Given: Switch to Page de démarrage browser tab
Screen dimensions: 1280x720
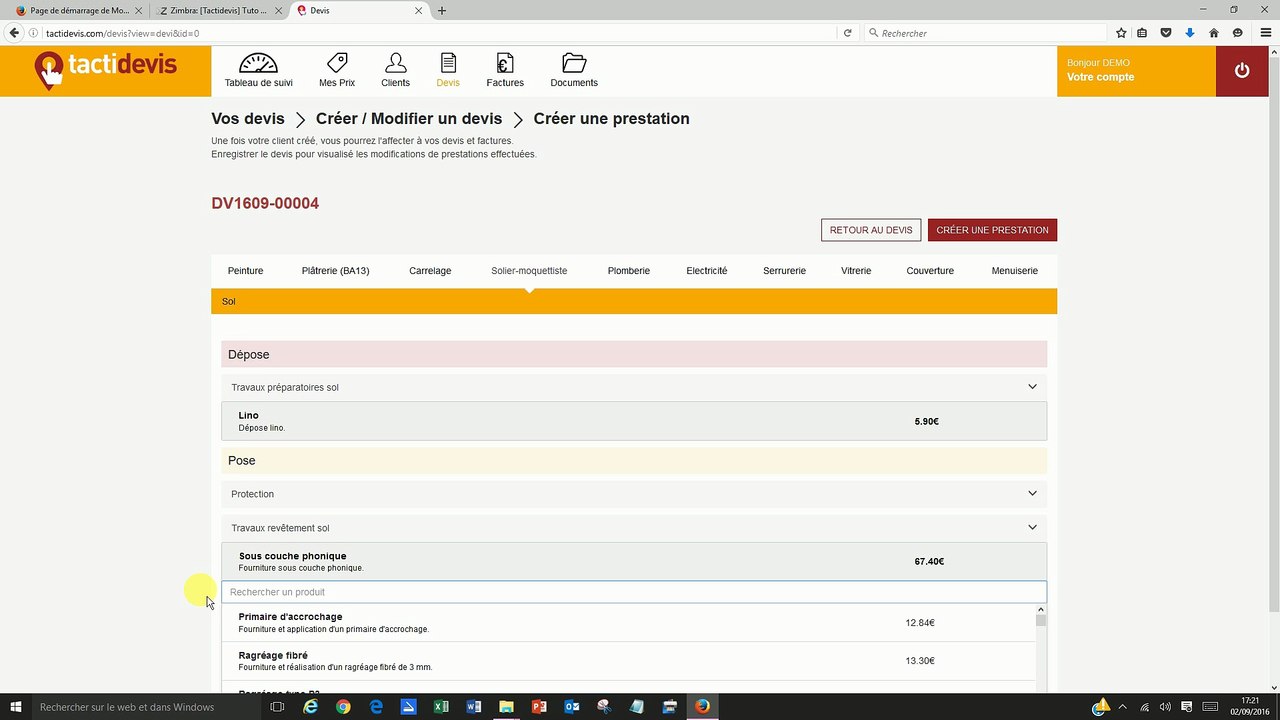Looking at the screenshot, I should point(78,11).
